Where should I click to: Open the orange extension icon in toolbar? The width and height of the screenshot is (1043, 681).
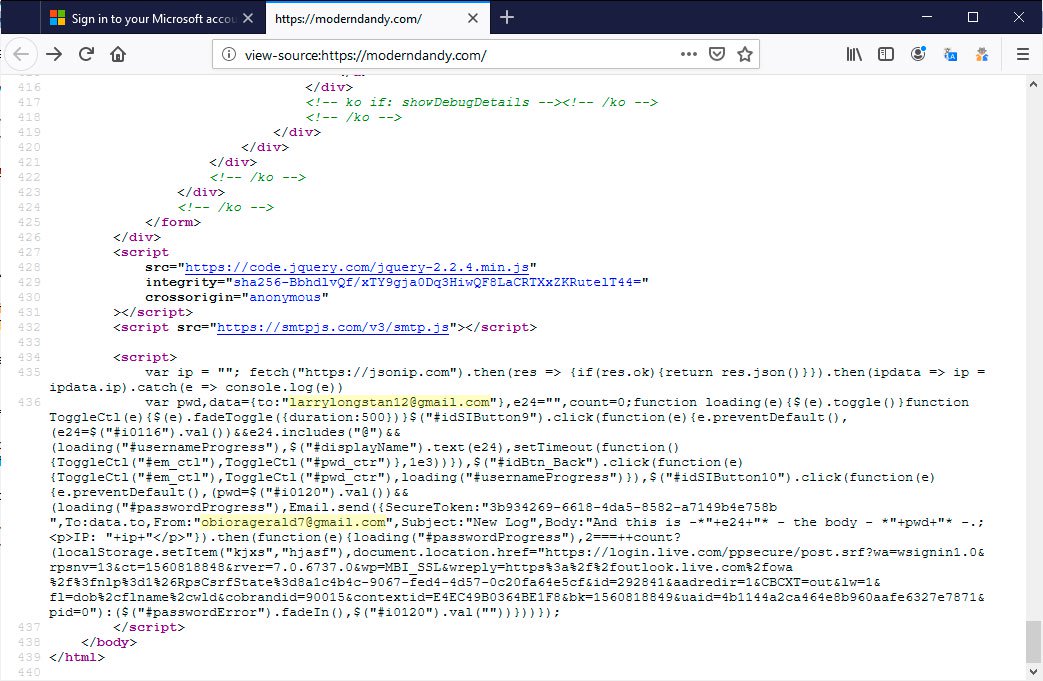point(982,55)
